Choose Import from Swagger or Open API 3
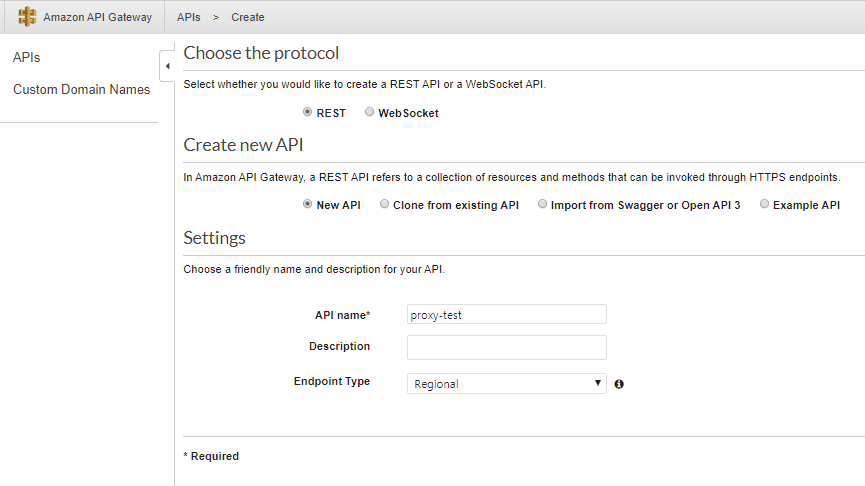This screenshot has height=486, width=865. click(542, 204)
